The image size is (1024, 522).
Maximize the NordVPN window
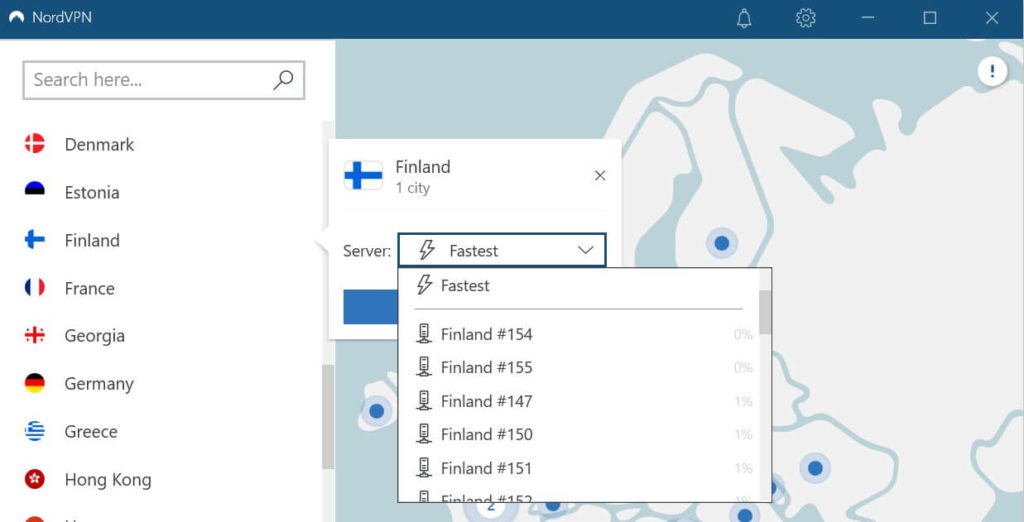click(930, 18)
